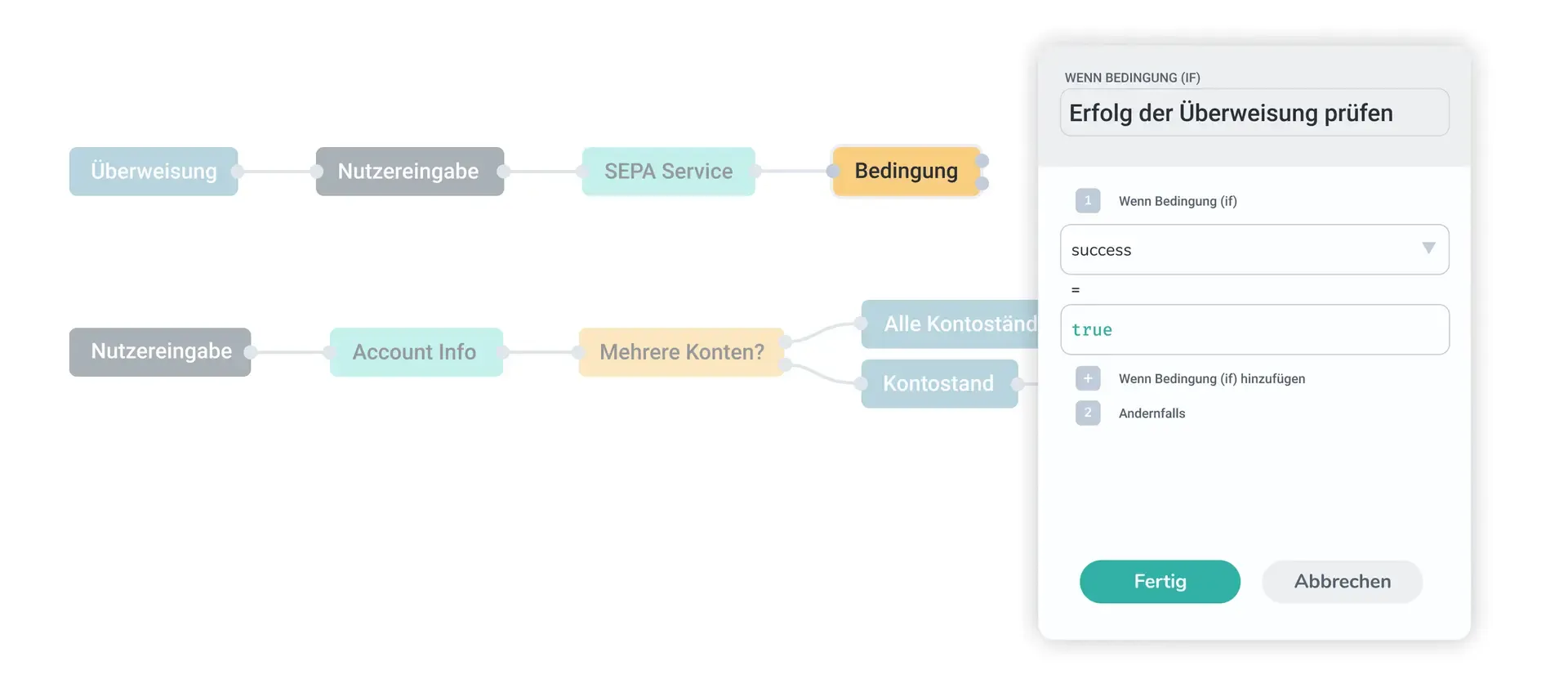Screen dimensions: 1568x697
Task: Edit the Erfolg der Überweisung prüfen title
Action: click(1254, 113)
